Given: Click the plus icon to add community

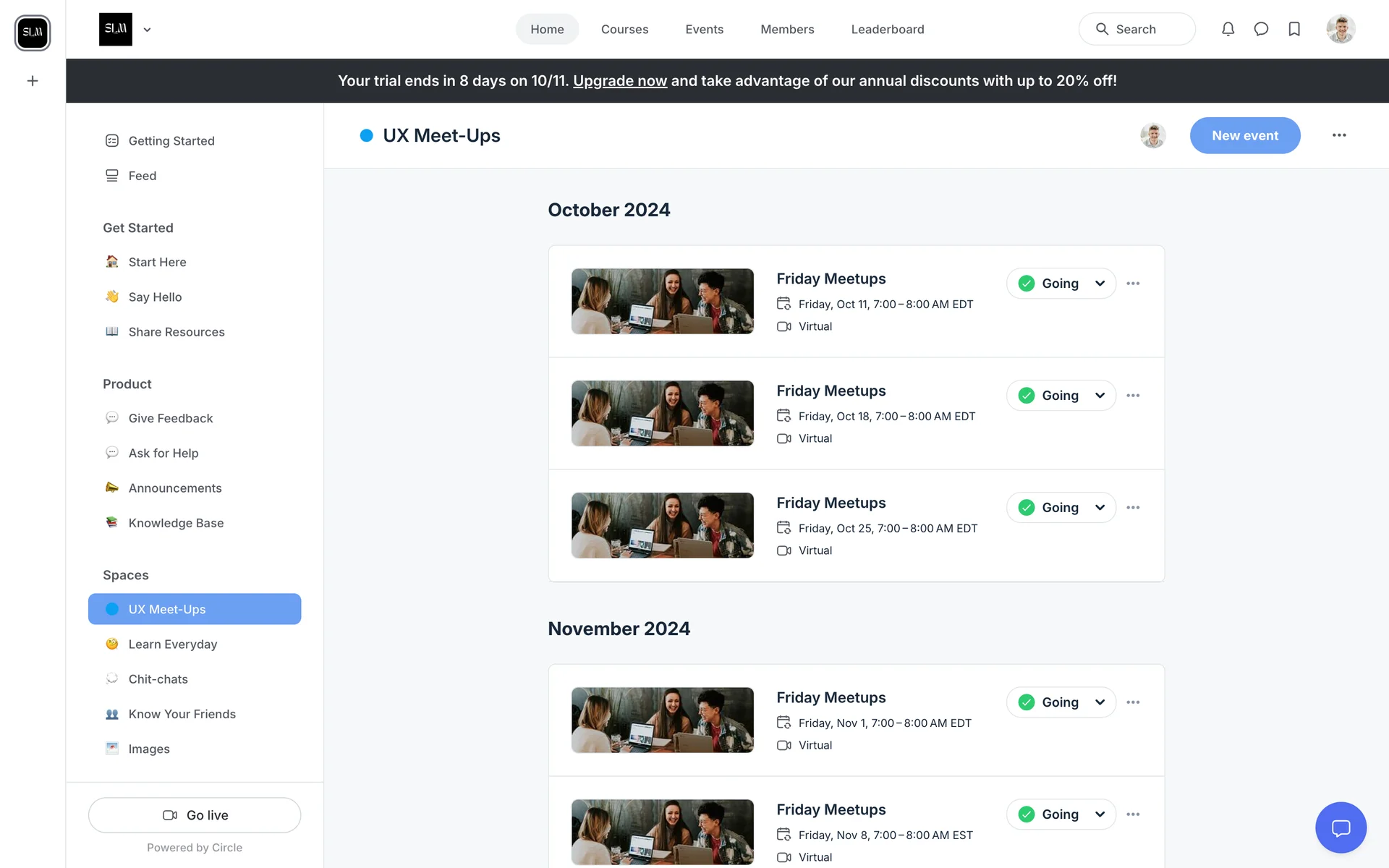Looking at the screenshot, I should (33, 81).
